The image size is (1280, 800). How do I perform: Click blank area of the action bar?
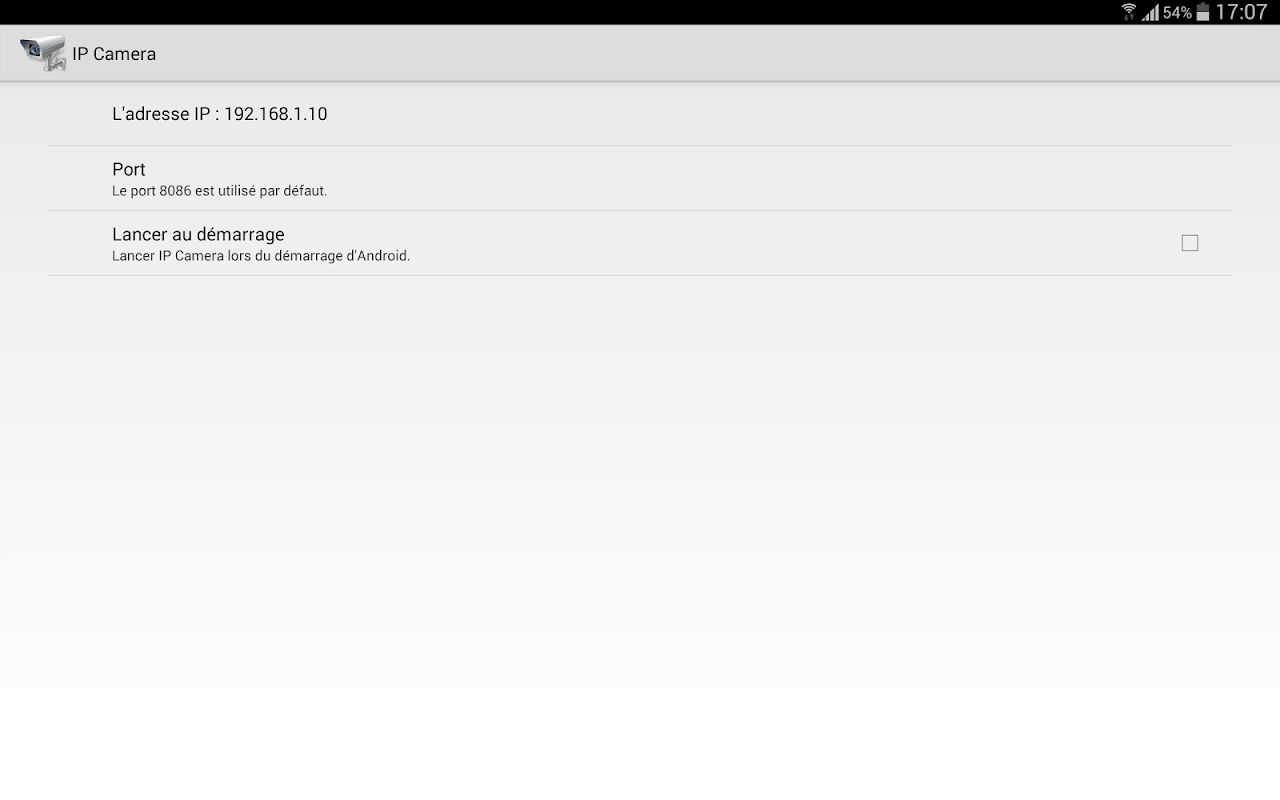coord(700,53)
